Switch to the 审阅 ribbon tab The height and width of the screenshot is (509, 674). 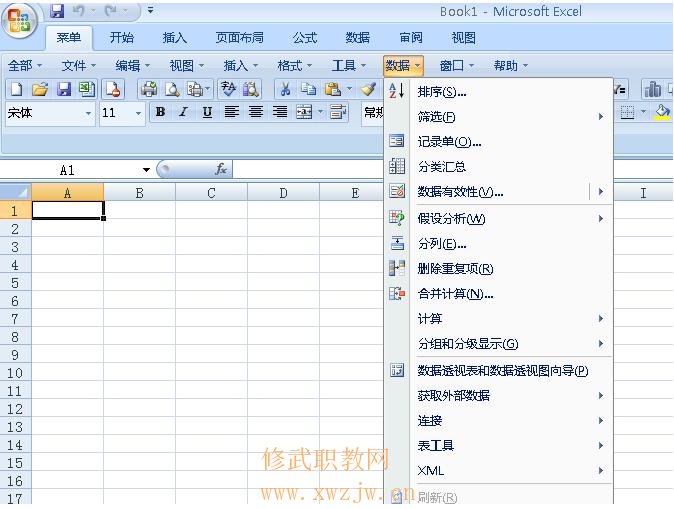(x=411, y=38)
